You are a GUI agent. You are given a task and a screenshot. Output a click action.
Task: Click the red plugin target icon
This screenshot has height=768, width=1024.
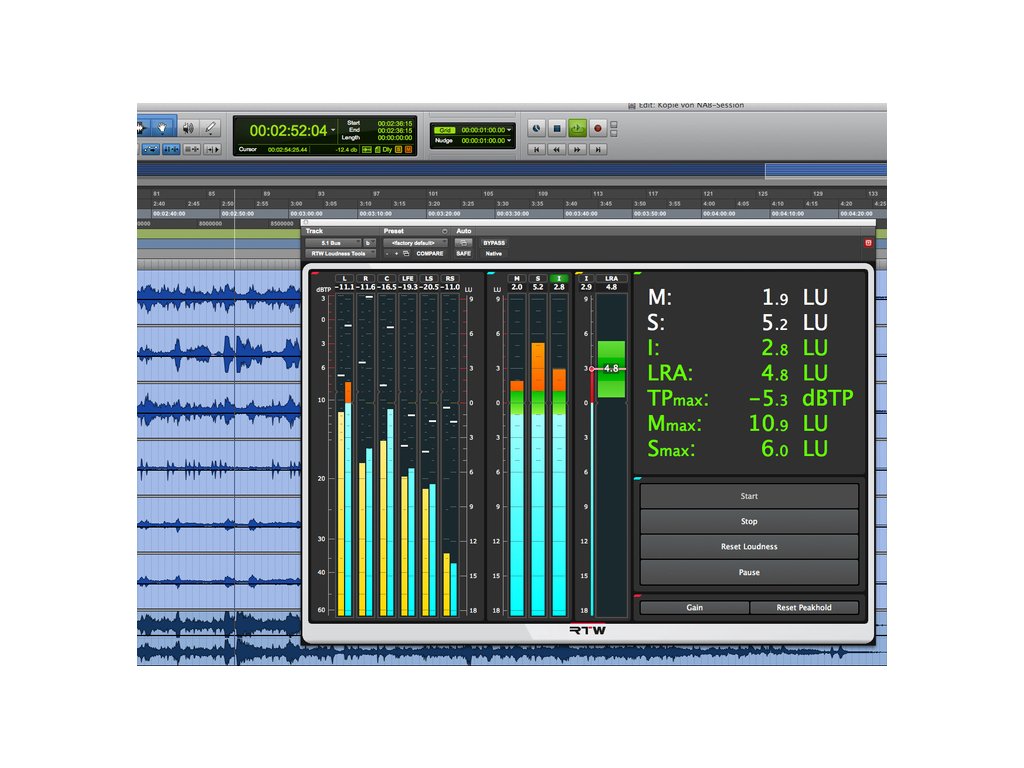point(868,243)
